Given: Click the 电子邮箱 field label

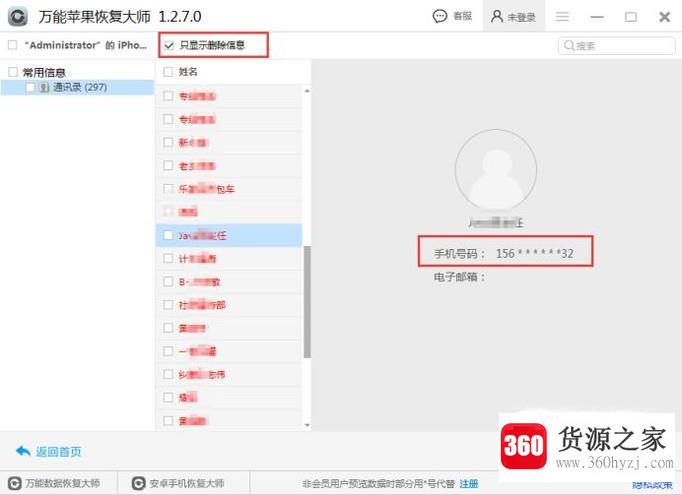Looking at the screenshot, I should click(x=459, y=277).
